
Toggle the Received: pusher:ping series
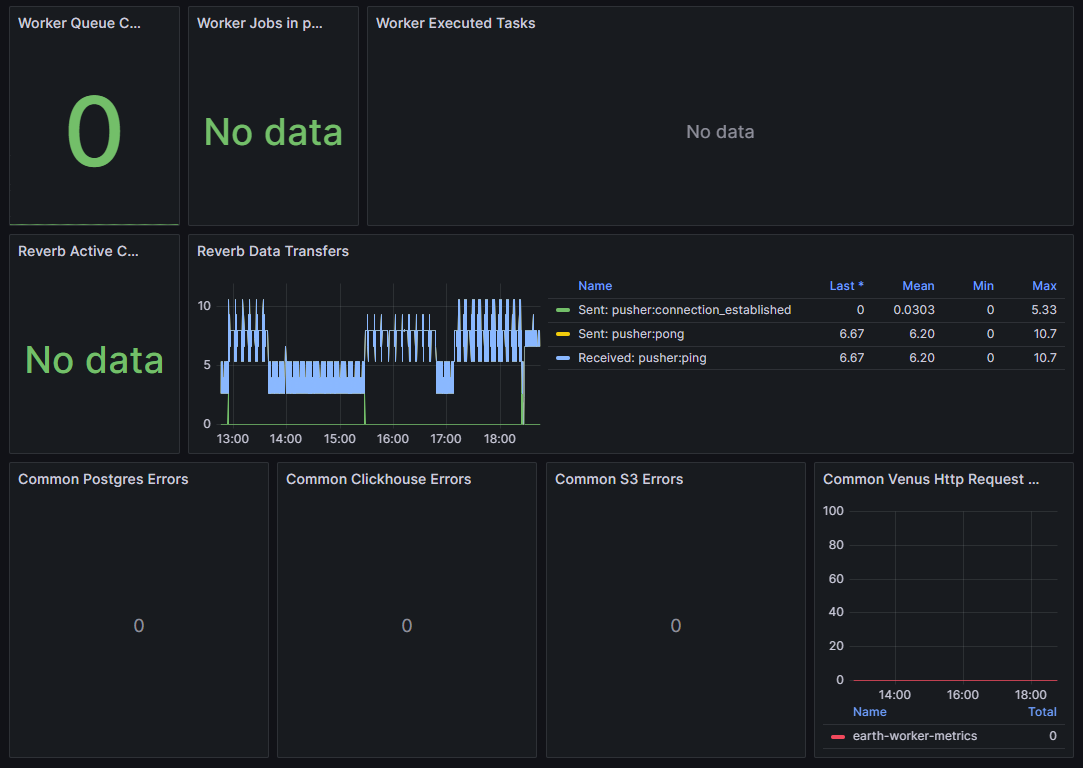(642, 358)
